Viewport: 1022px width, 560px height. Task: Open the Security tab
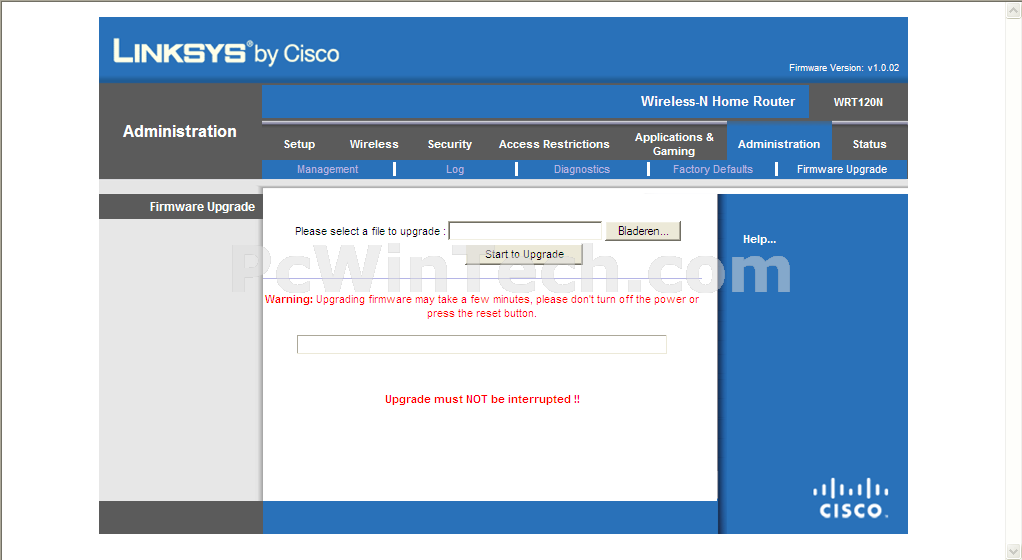[x=450, y=144]
